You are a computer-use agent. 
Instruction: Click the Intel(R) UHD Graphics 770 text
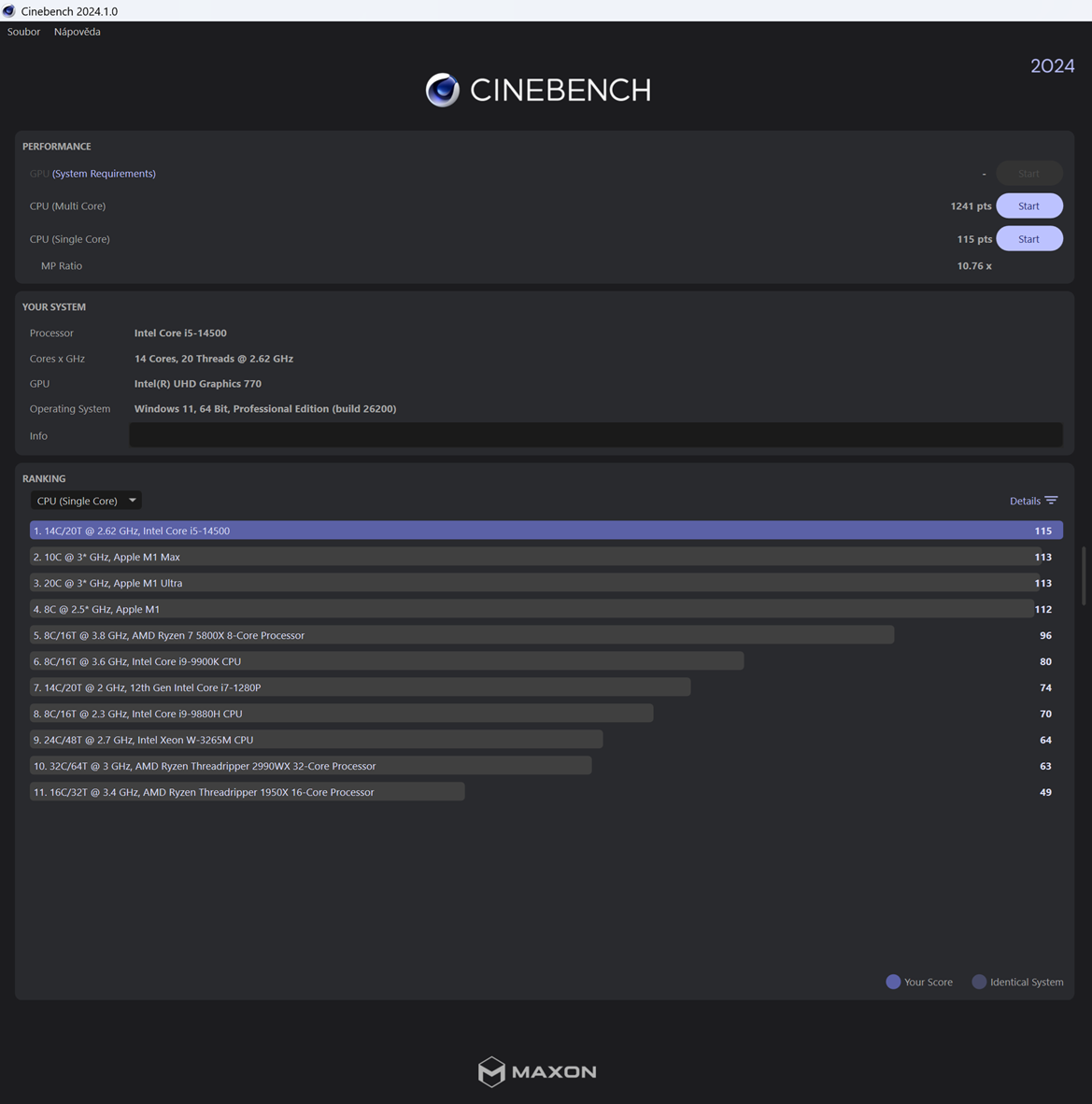pos(198,384)
